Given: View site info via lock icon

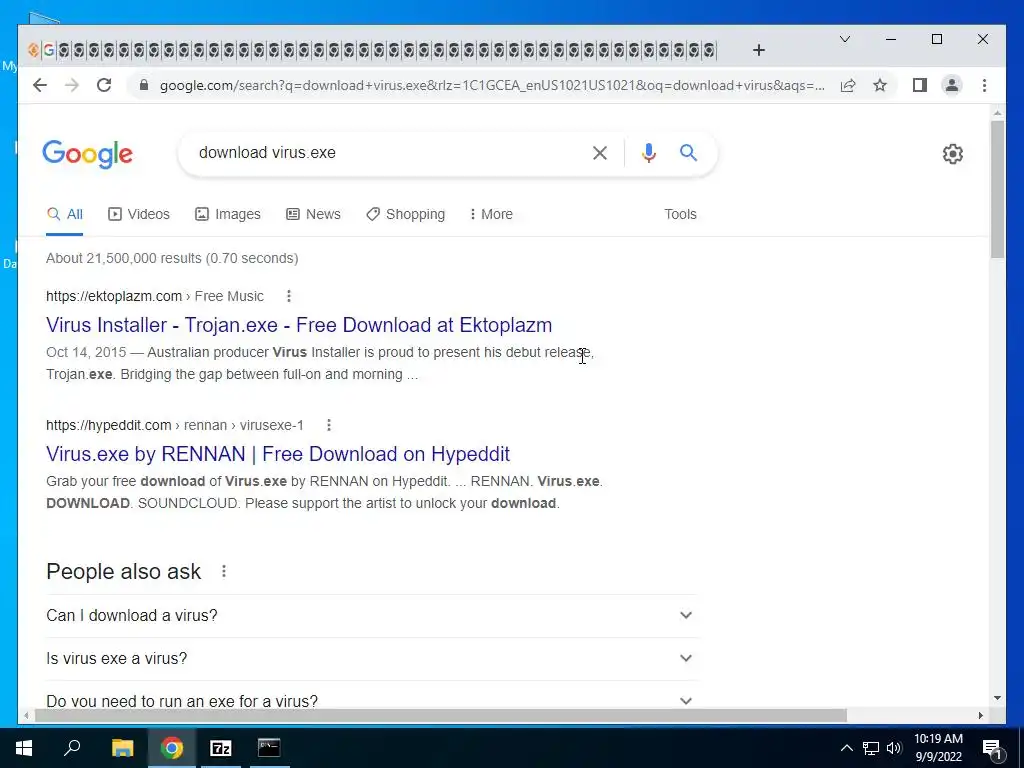Looking at the screenshot, I should [144, 85].
